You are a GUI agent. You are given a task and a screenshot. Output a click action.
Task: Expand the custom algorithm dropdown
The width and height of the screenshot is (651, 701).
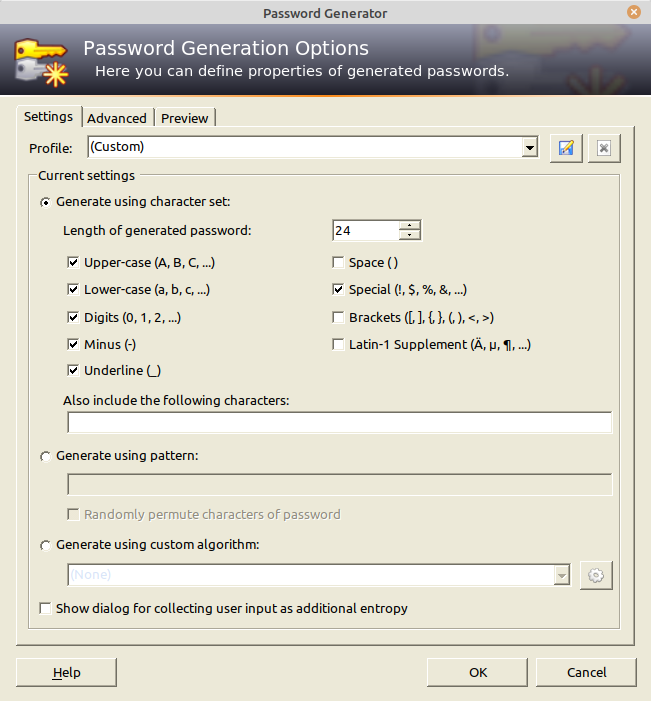562,575
